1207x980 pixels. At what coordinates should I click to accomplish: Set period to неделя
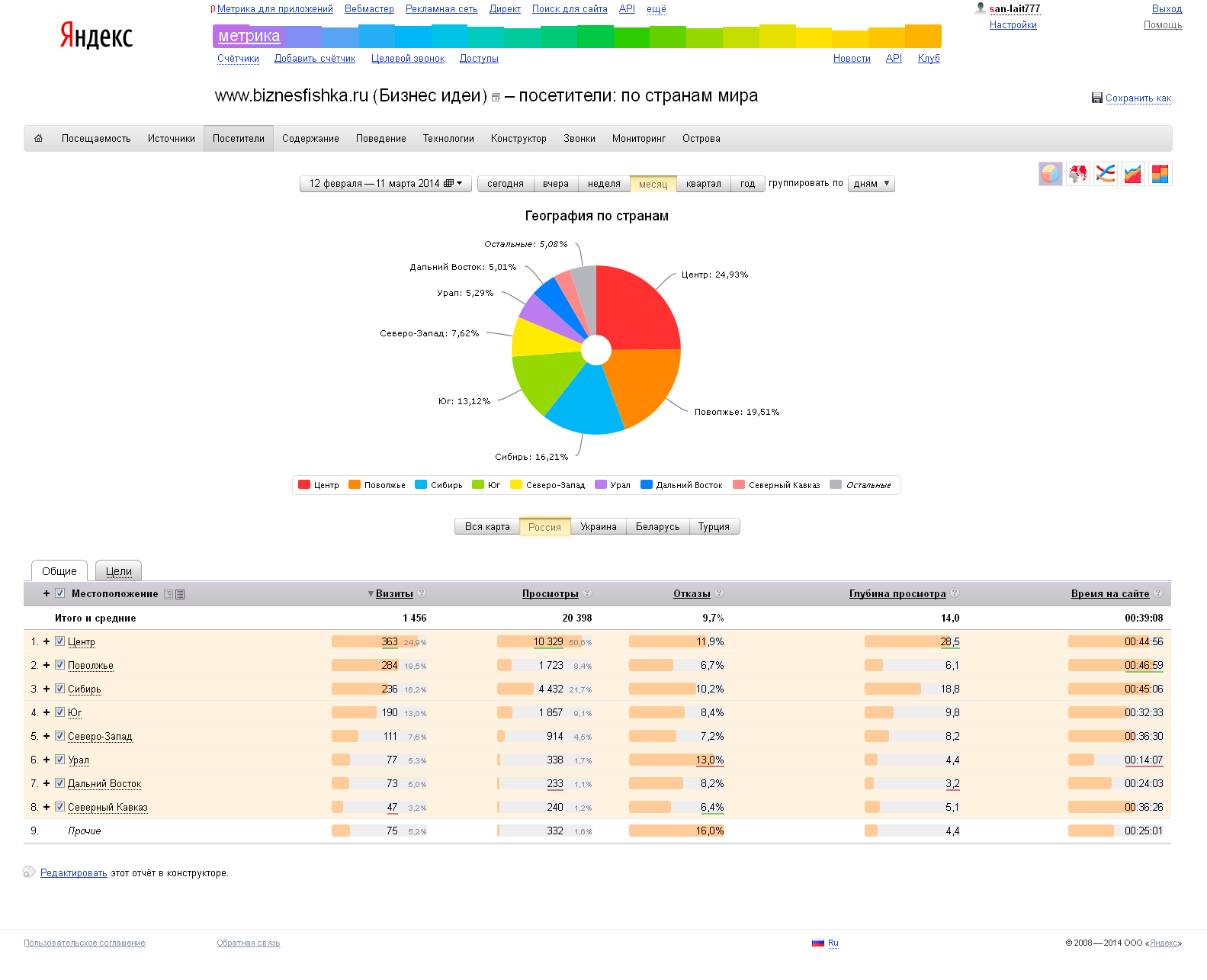click(x=604, y=184)
